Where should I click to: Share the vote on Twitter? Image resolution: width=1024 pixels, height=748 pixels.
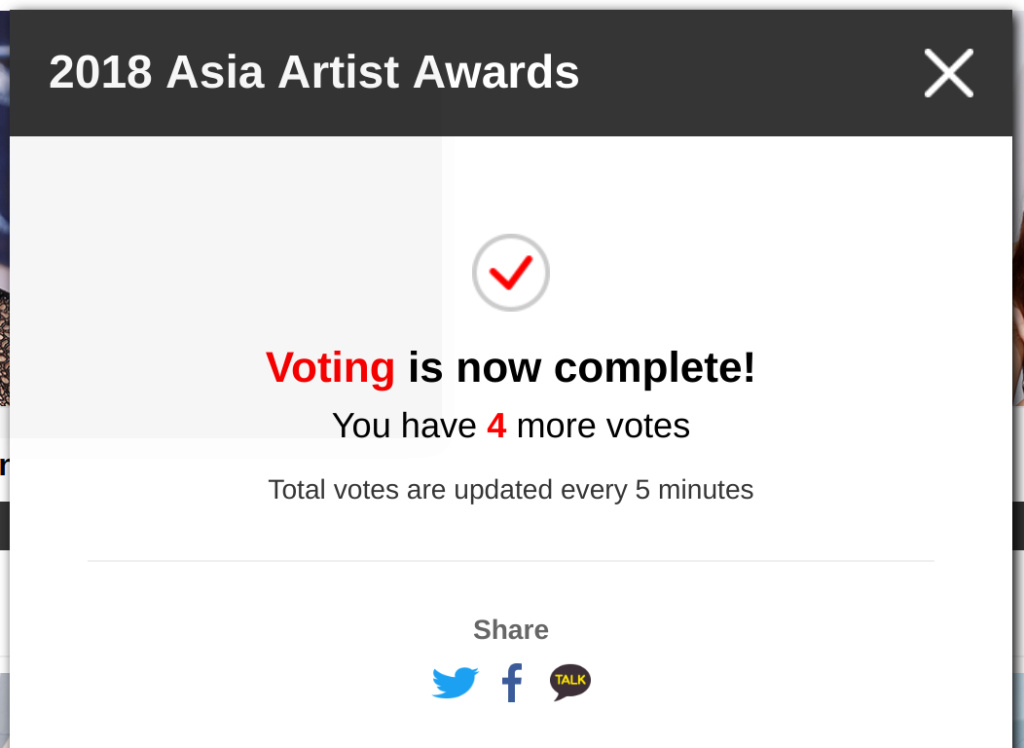pos(455,683)
